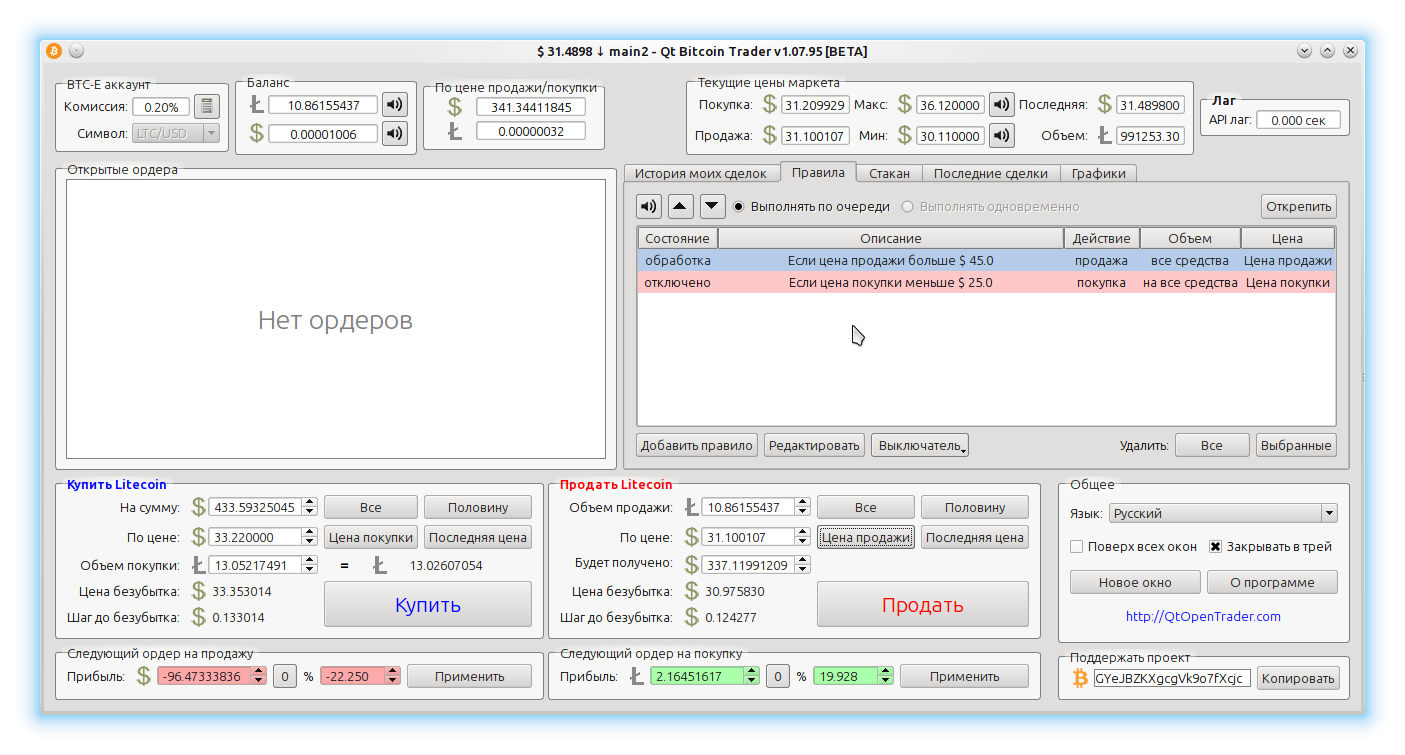Open Новое окно button

tap(1135, 582)
